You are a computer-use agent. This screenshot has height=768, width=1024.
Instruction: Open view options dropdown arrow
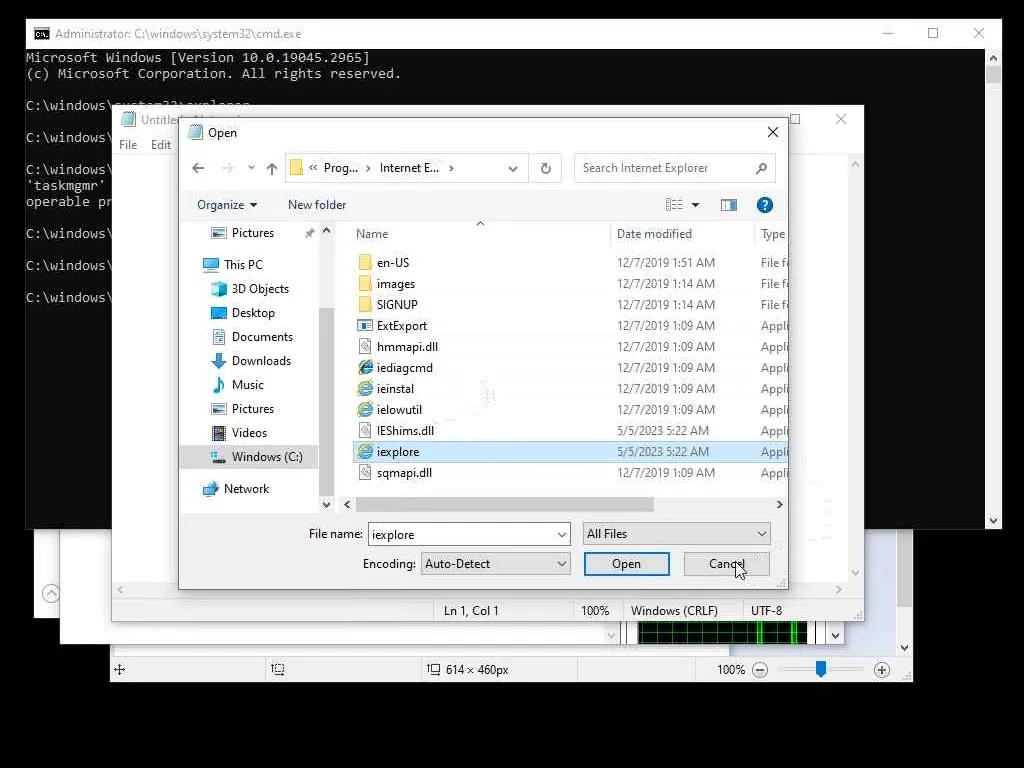point(696,205)
